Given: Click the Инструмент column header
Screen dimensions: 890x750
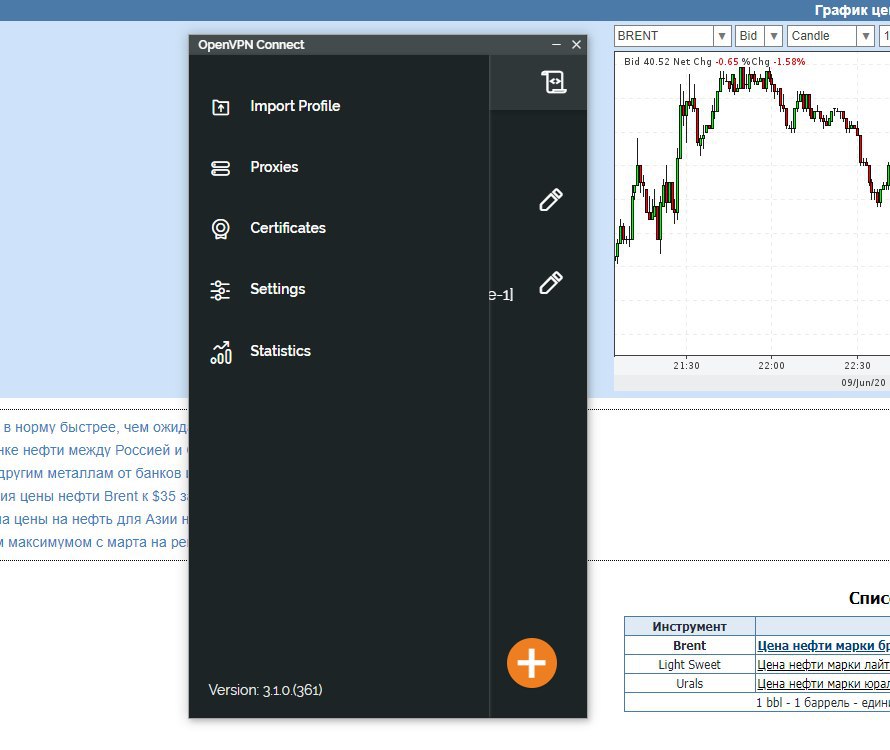Looking at the screenshot, I should 690,626.
